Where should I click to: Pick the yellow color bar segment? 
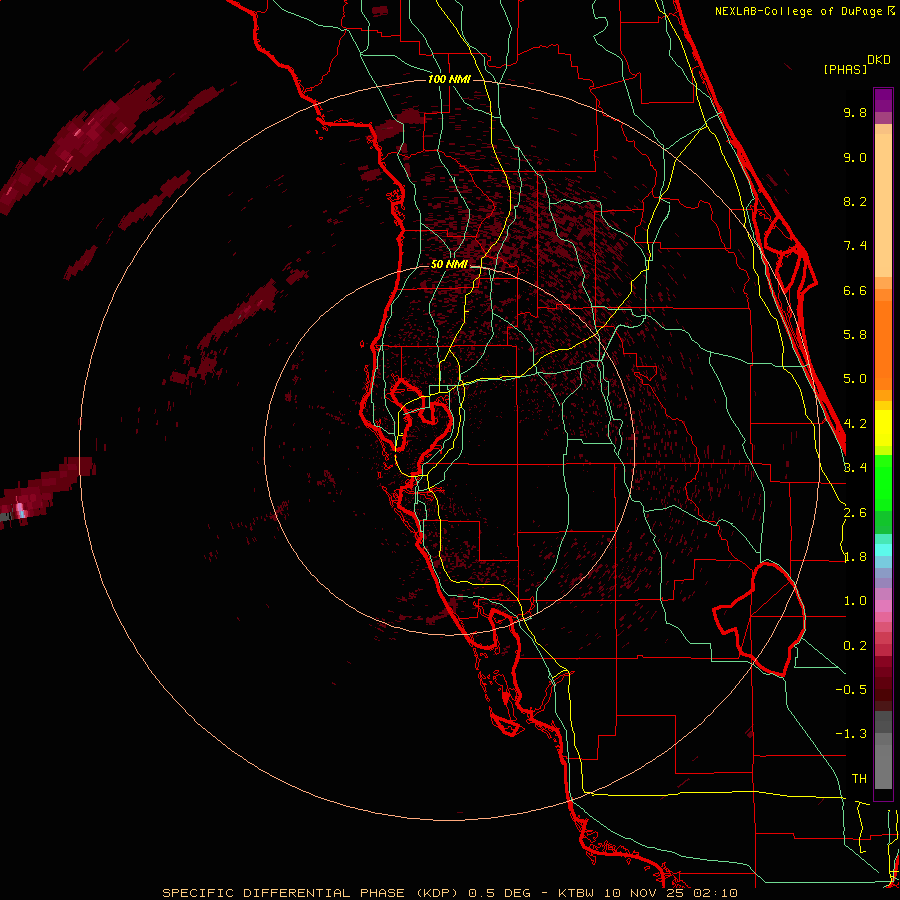(x=883, y=428)
